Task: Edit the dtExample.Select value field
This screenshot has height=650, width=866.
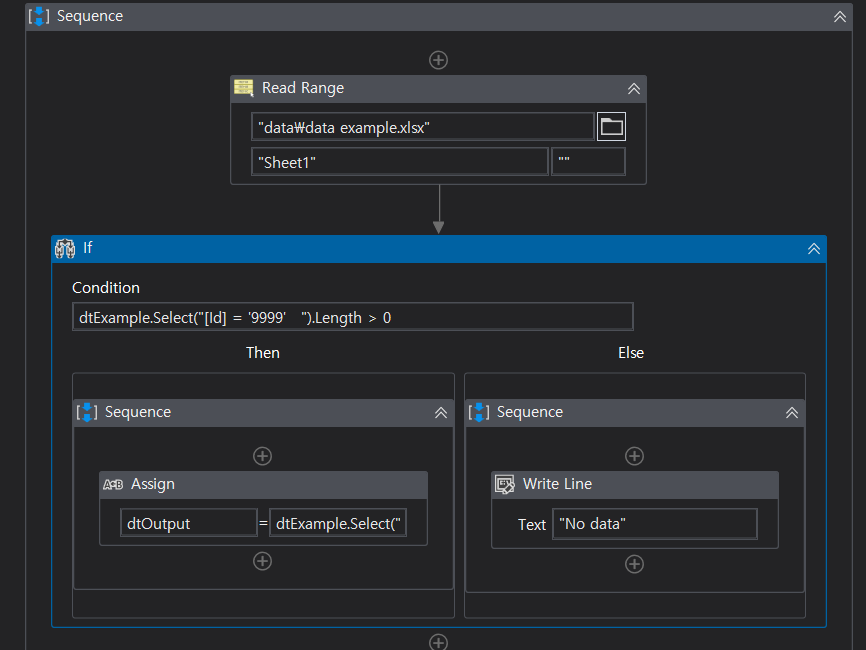Action: pos(338,523)
